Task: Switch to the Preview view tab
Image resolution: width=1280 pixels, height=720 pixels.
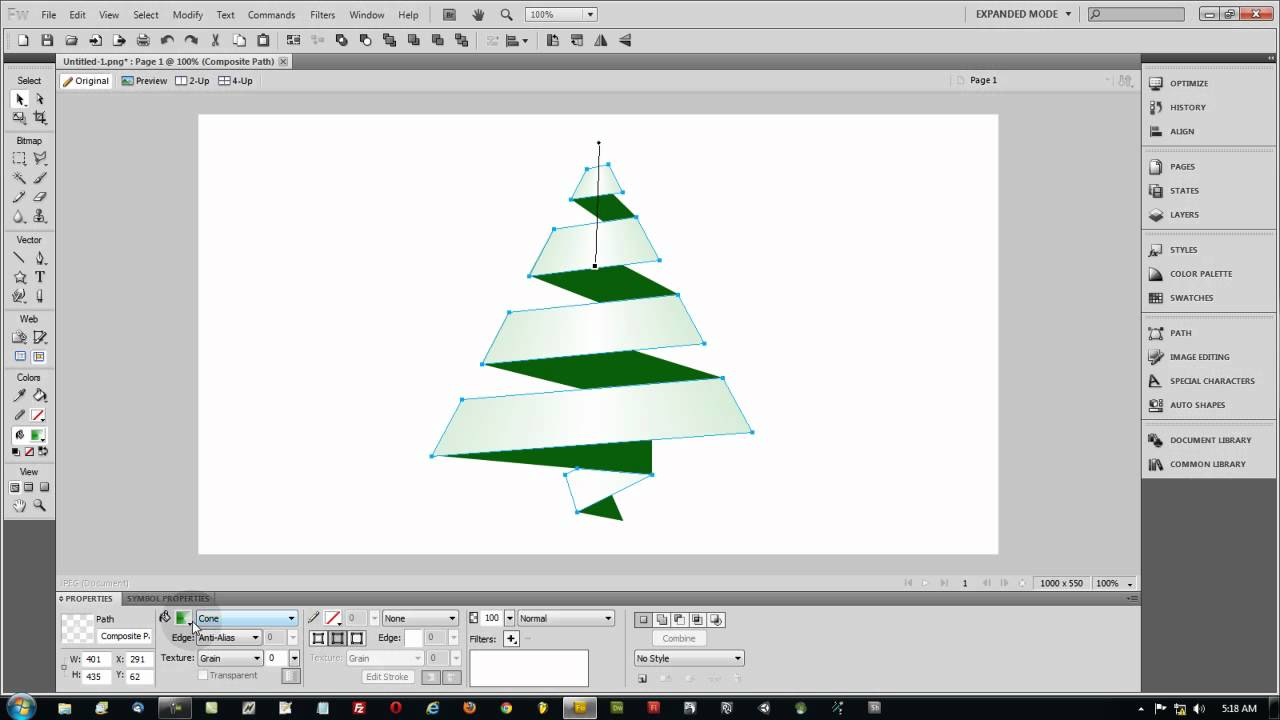Action: point(145,81)
